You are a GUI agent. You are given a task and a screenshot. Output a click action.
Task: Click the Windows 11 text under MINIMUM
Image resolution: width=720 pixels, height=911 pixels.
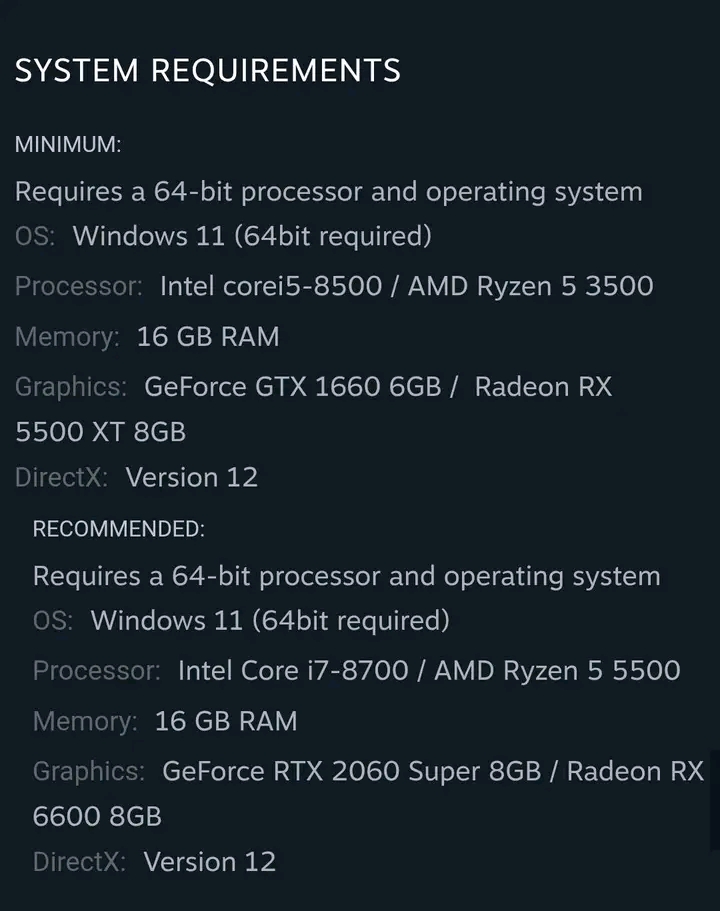point(252,237)
